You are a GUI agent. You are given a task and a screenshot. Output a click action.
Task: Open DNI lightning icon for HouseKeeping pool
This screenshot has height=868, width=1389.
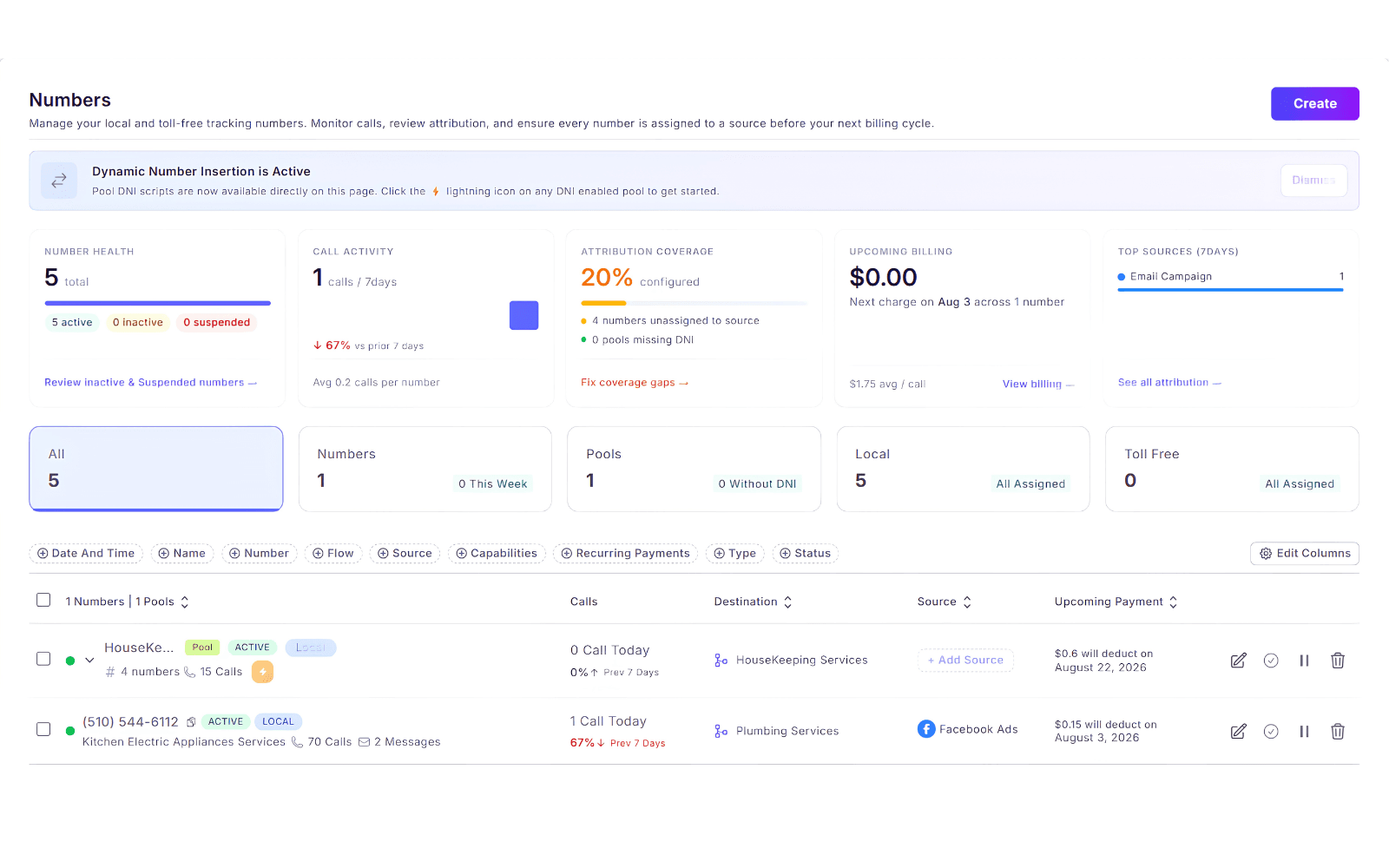pyautogui.click(x=262, y=672)
